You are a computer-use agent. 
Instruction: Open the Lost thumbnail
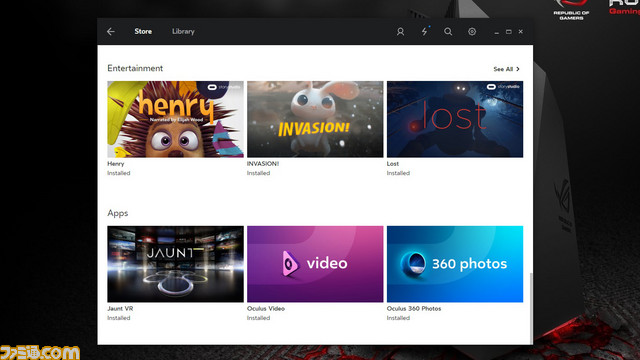(455, 119)
